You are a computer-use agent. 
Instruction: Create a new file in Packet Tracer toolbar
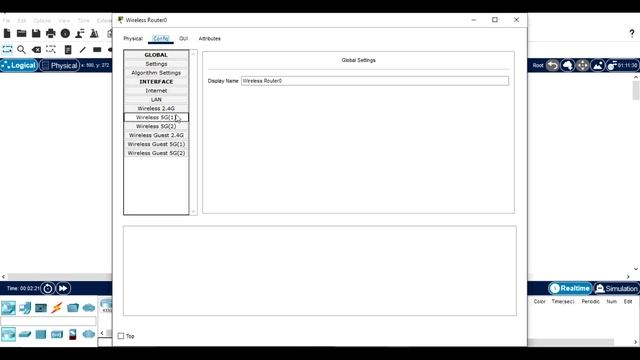7,33
